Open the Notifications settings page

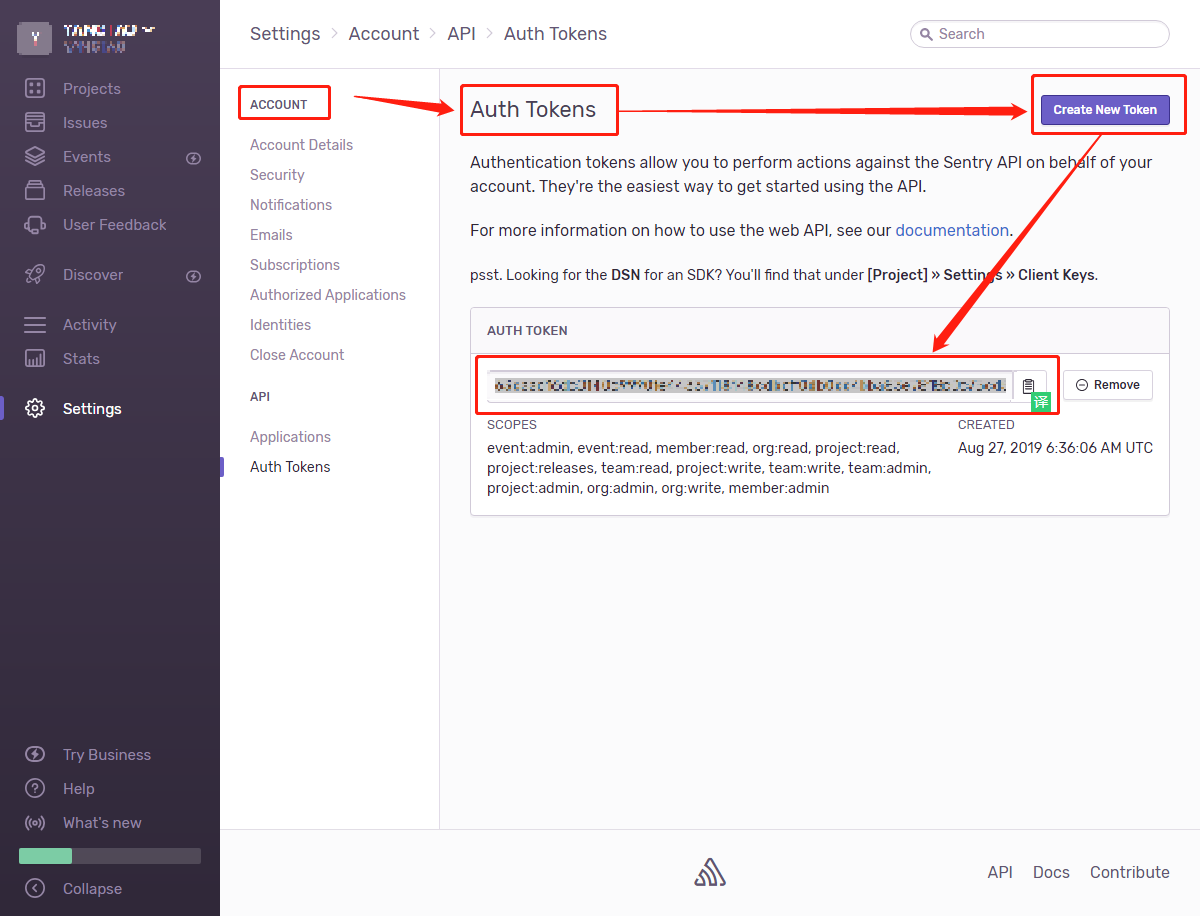[x=291, y=205]
